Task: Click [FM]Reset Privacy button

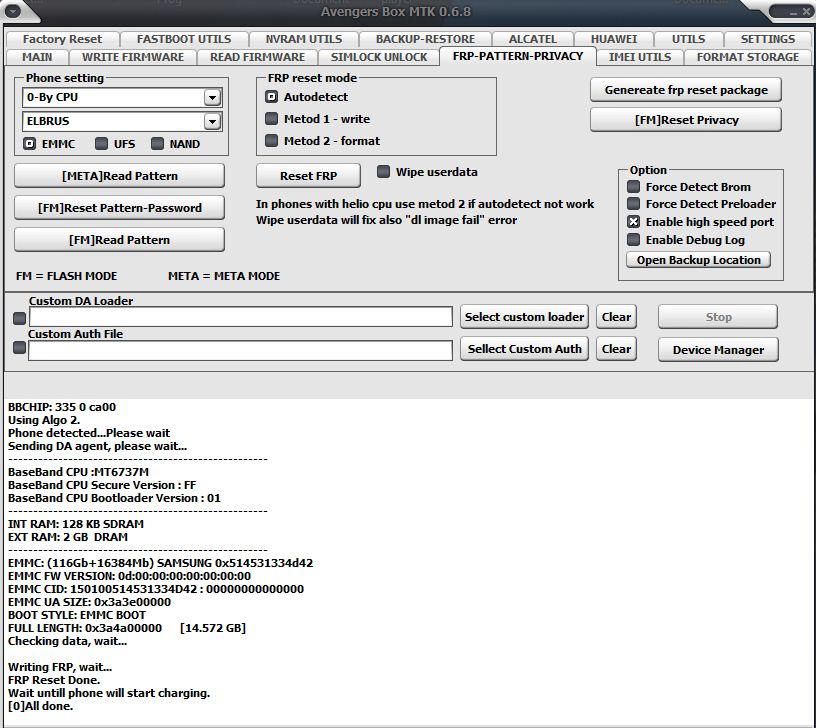Action: 686,120
